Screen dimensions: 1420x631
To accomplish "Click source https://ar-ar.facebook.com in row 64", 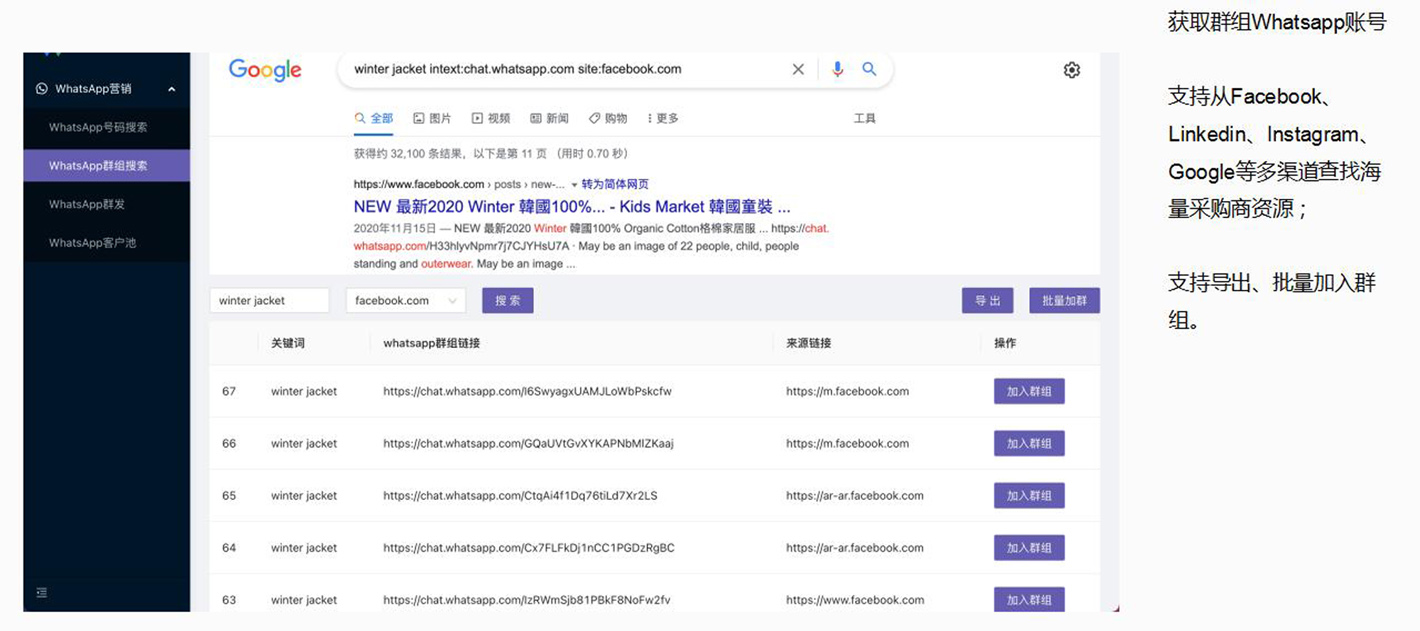I will pyautogui.click(x=855, y=547).
